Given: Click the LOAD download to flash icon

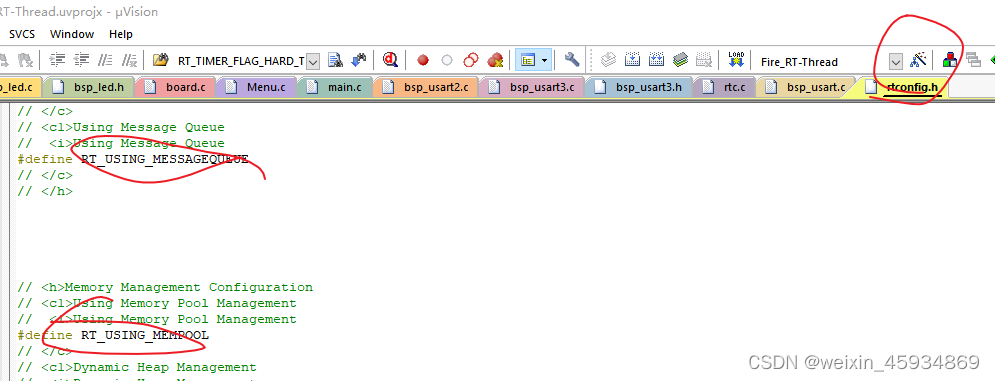Looking at the screenshot, I should click(736, 60).
